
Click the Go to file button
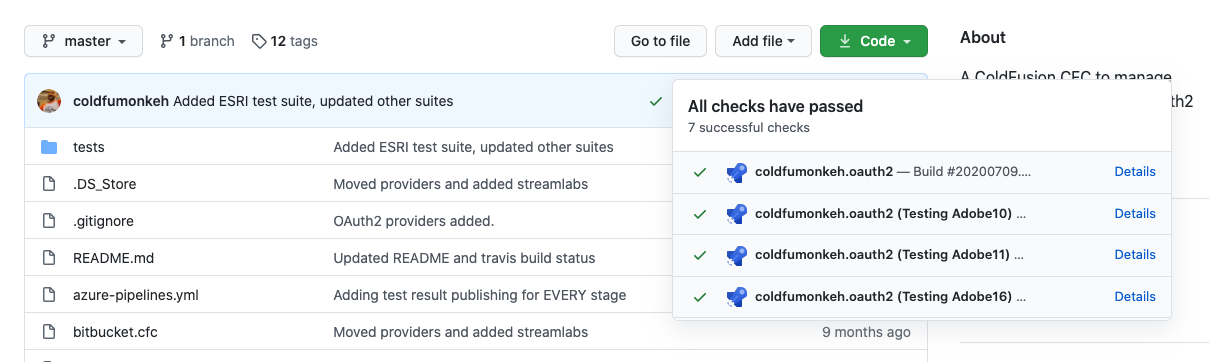click(660, 41)
